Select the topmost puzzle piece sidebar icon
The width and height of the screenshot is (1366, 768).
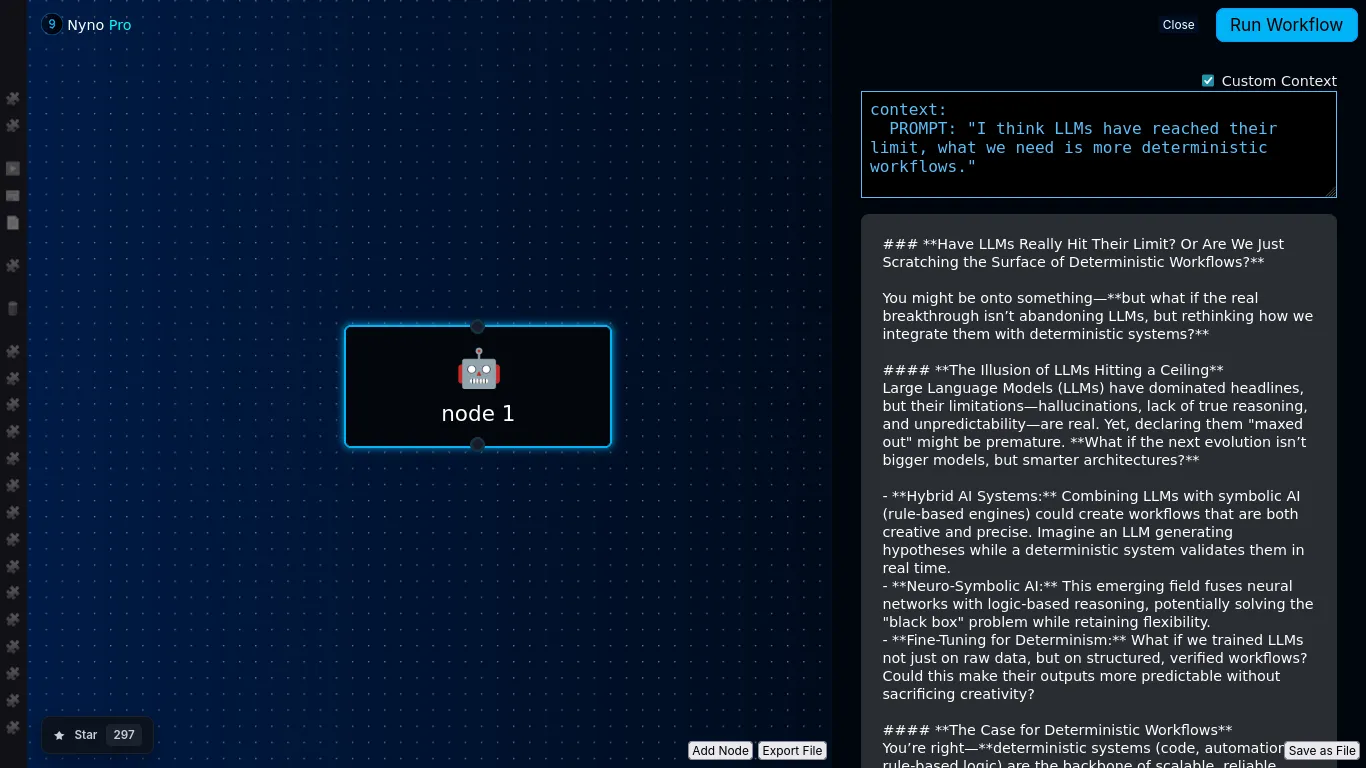(13, 99)
